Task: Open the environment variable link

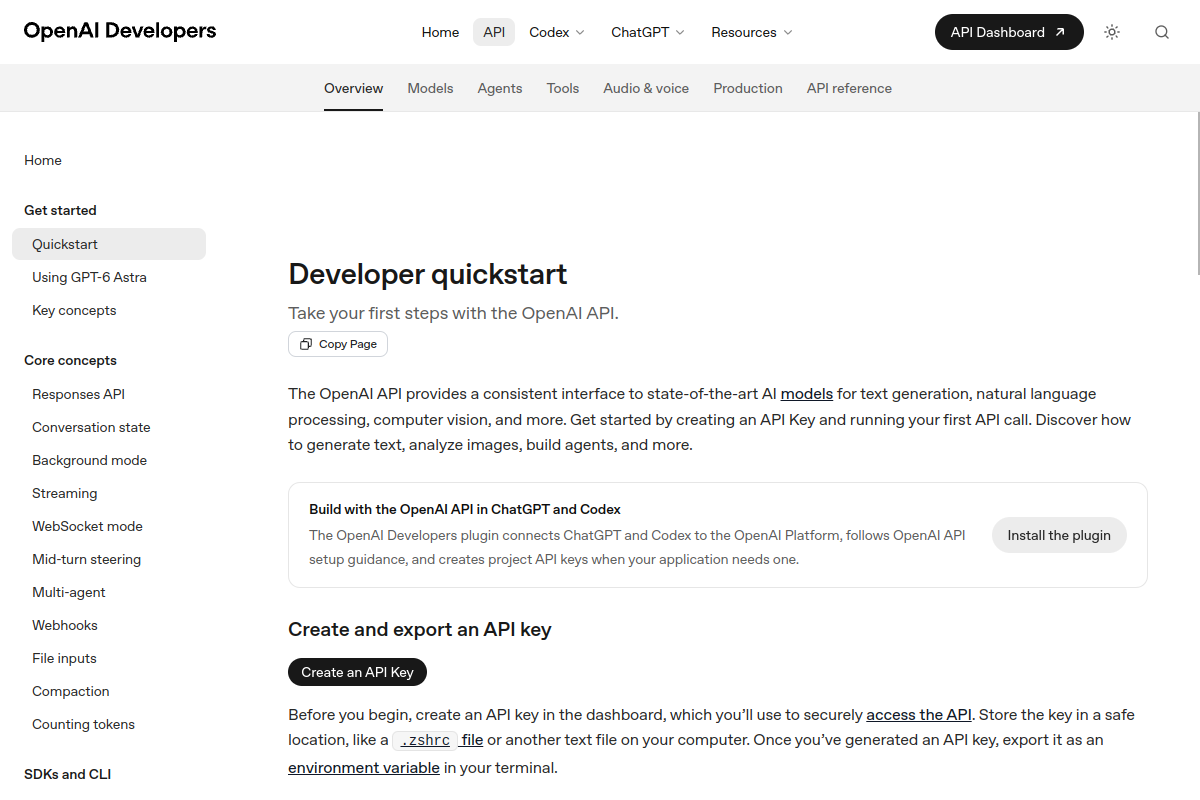Action: (364, 768)
